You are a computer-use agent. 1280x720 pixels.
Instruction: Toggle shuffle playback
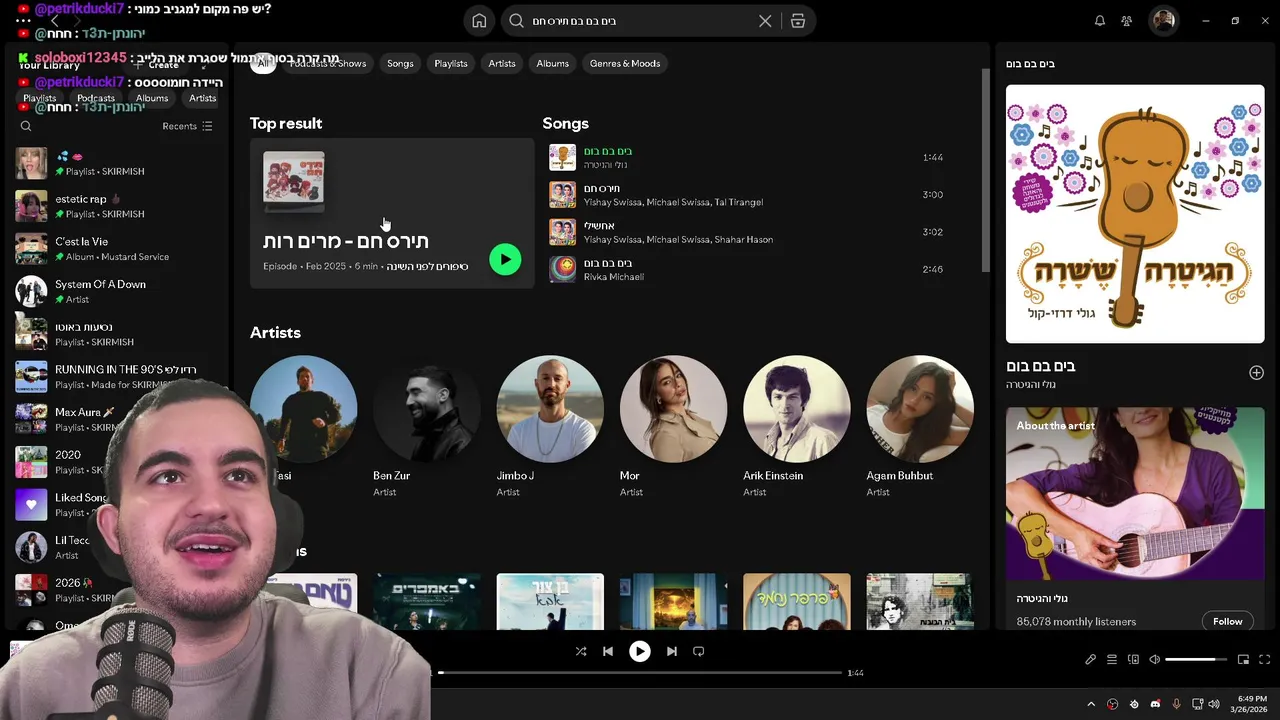click(x=581, y=651)
